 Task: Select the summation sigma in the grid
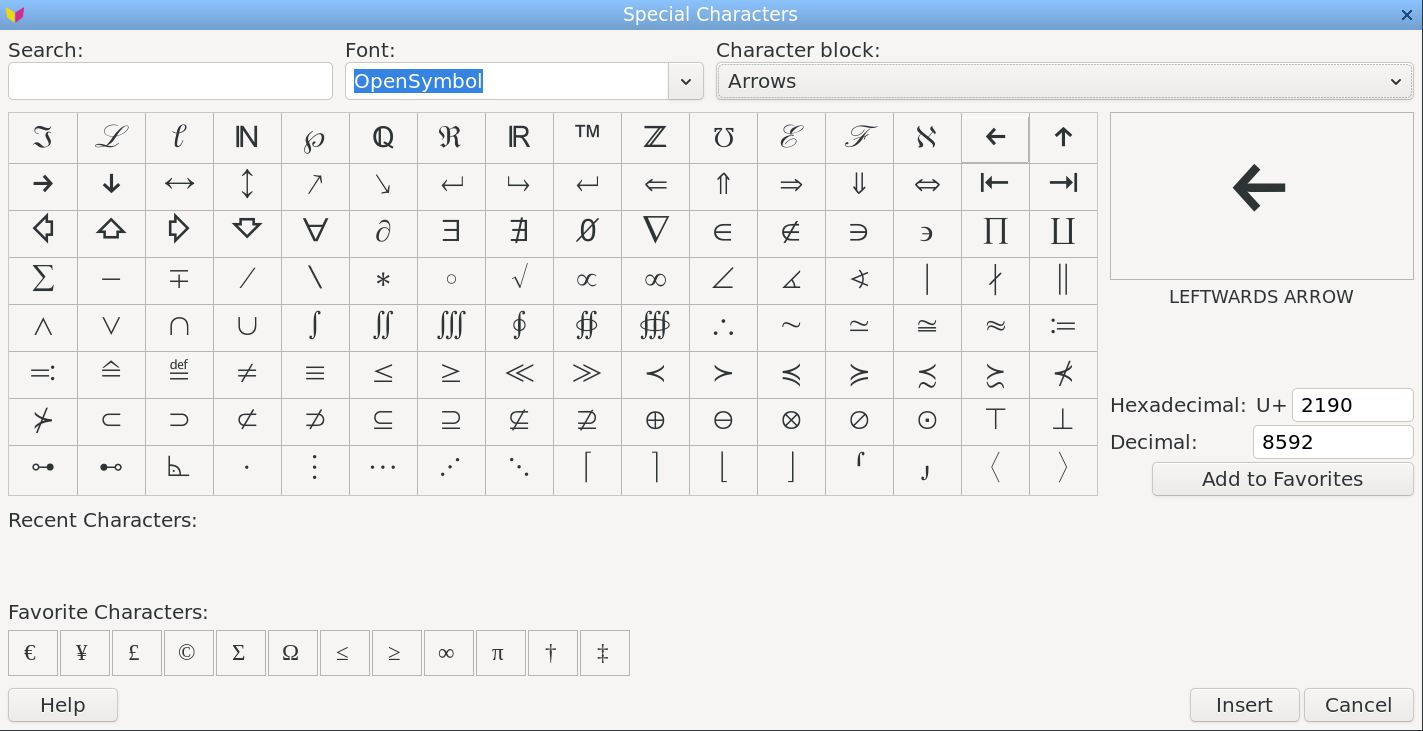(43, 280)
